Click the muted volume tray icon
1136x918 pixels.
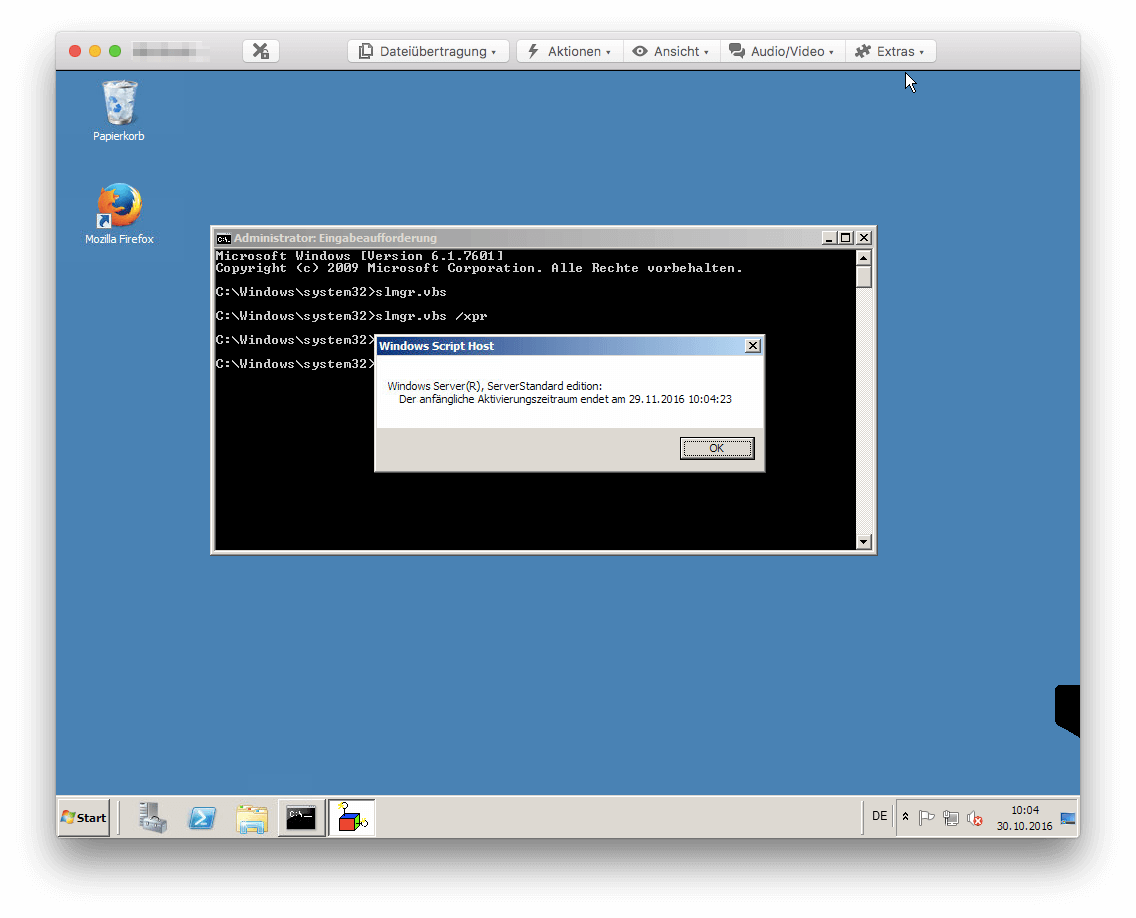[x=975, y=818]
